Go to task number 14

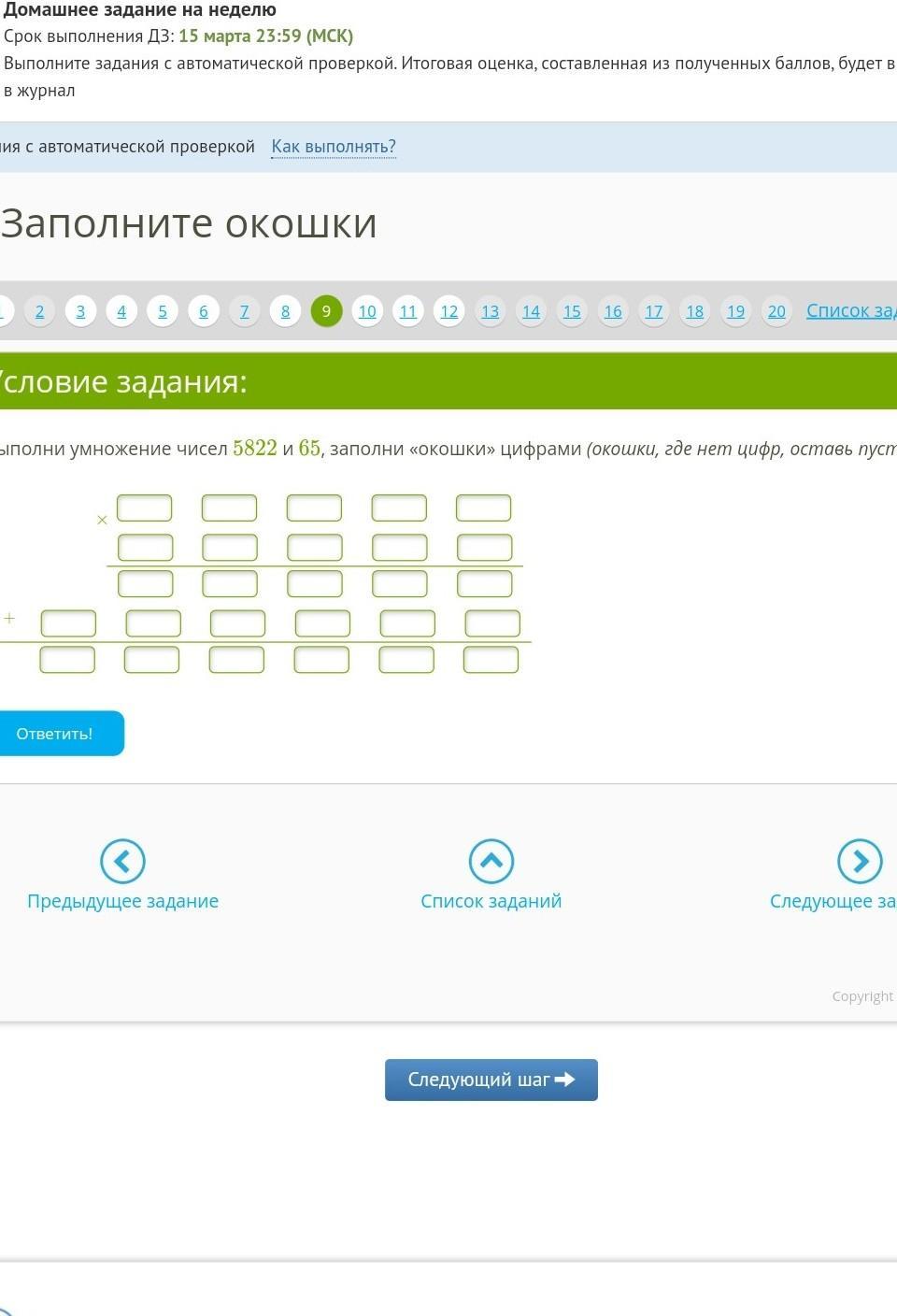(x=531, y=311)
